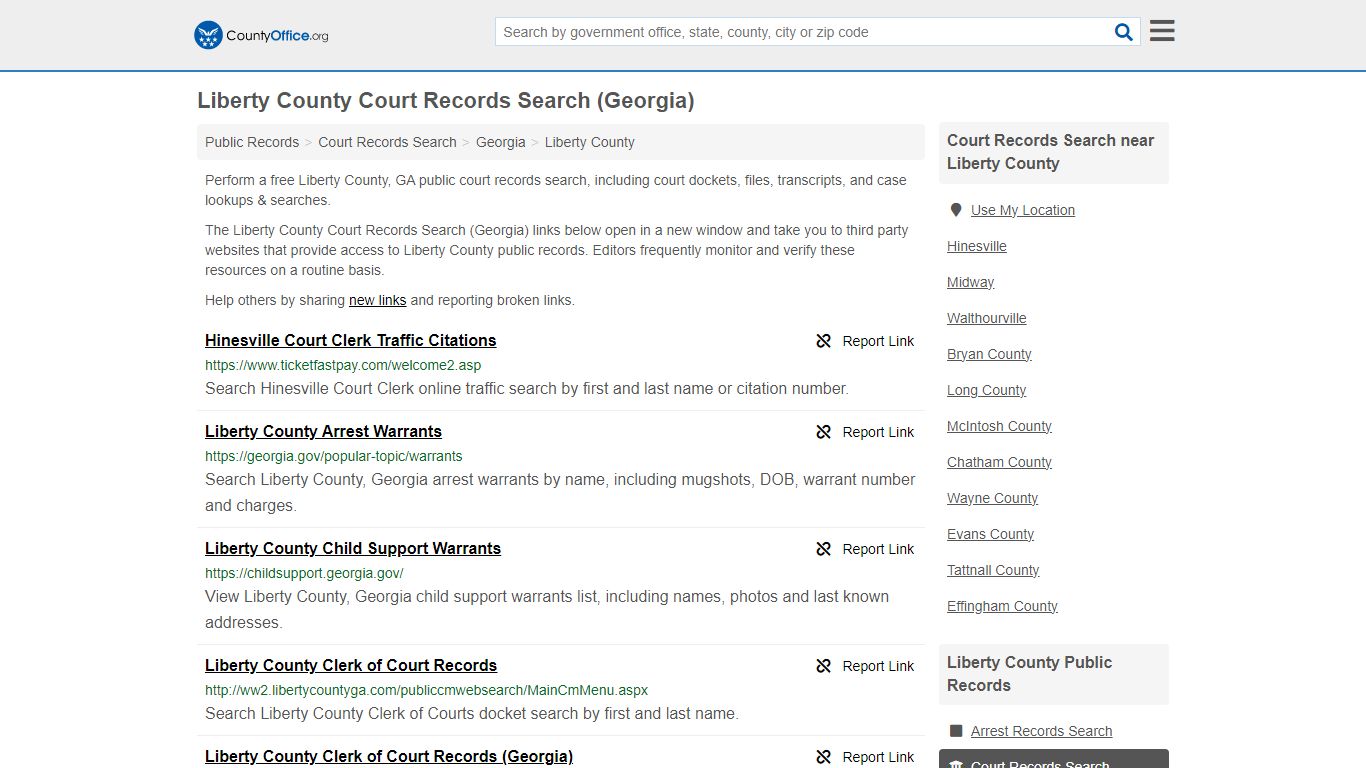Open the CountyOffice.org logo homepage
This screenshot has height=768, width=1366.
point(261,35)
